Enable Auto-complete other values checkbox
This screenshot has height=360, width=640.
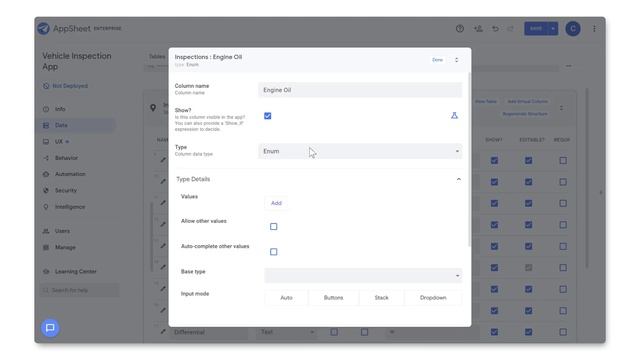click(x=273, y=252)
